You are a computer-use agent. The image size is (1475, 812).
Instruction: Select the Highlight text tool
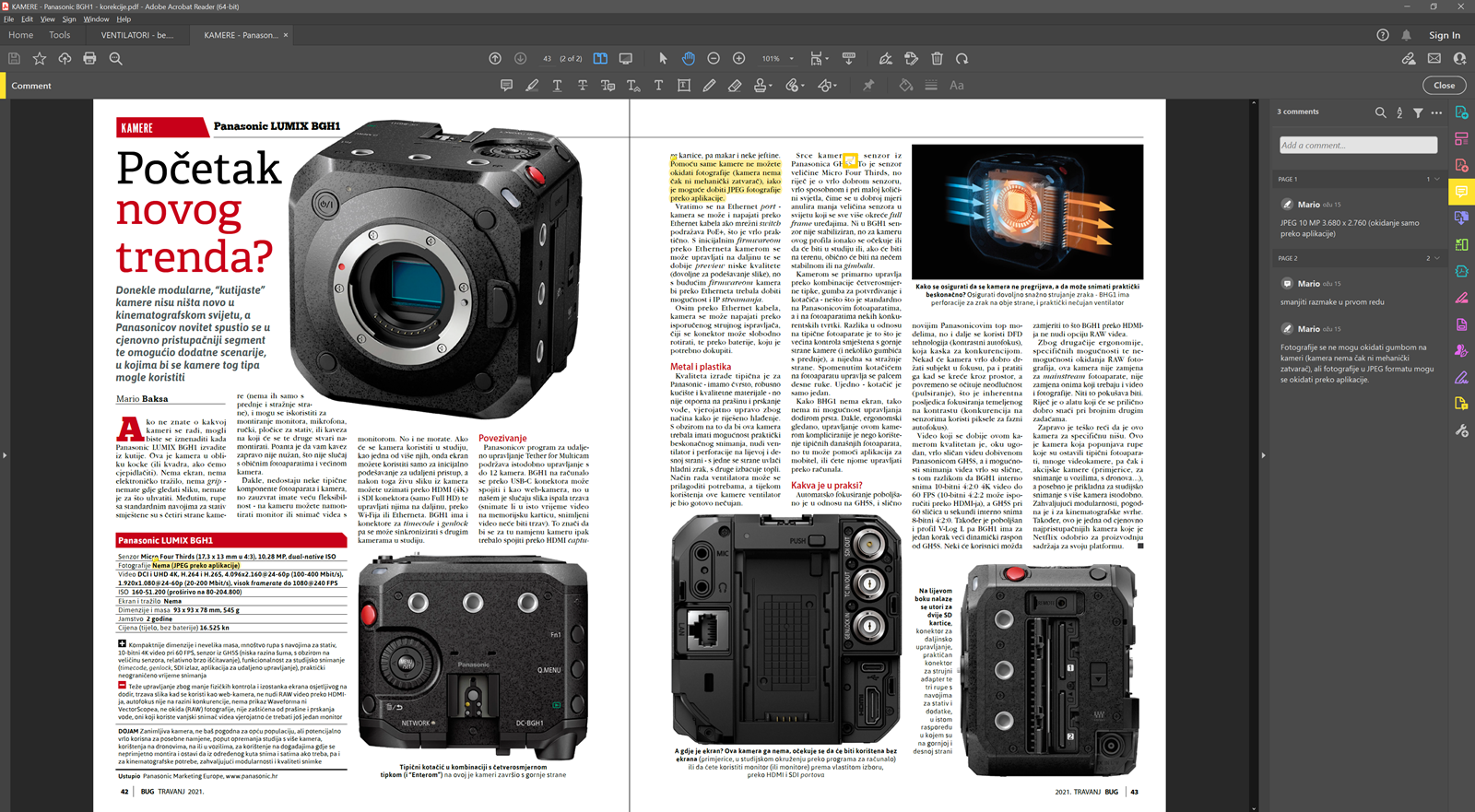coord(532,86)
